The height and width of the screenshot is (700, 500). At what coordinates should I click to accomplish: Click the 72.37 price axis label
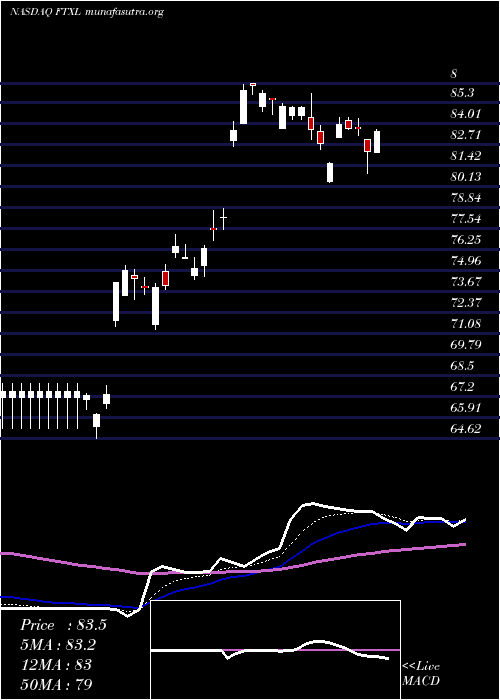click(x=466, y=303)
